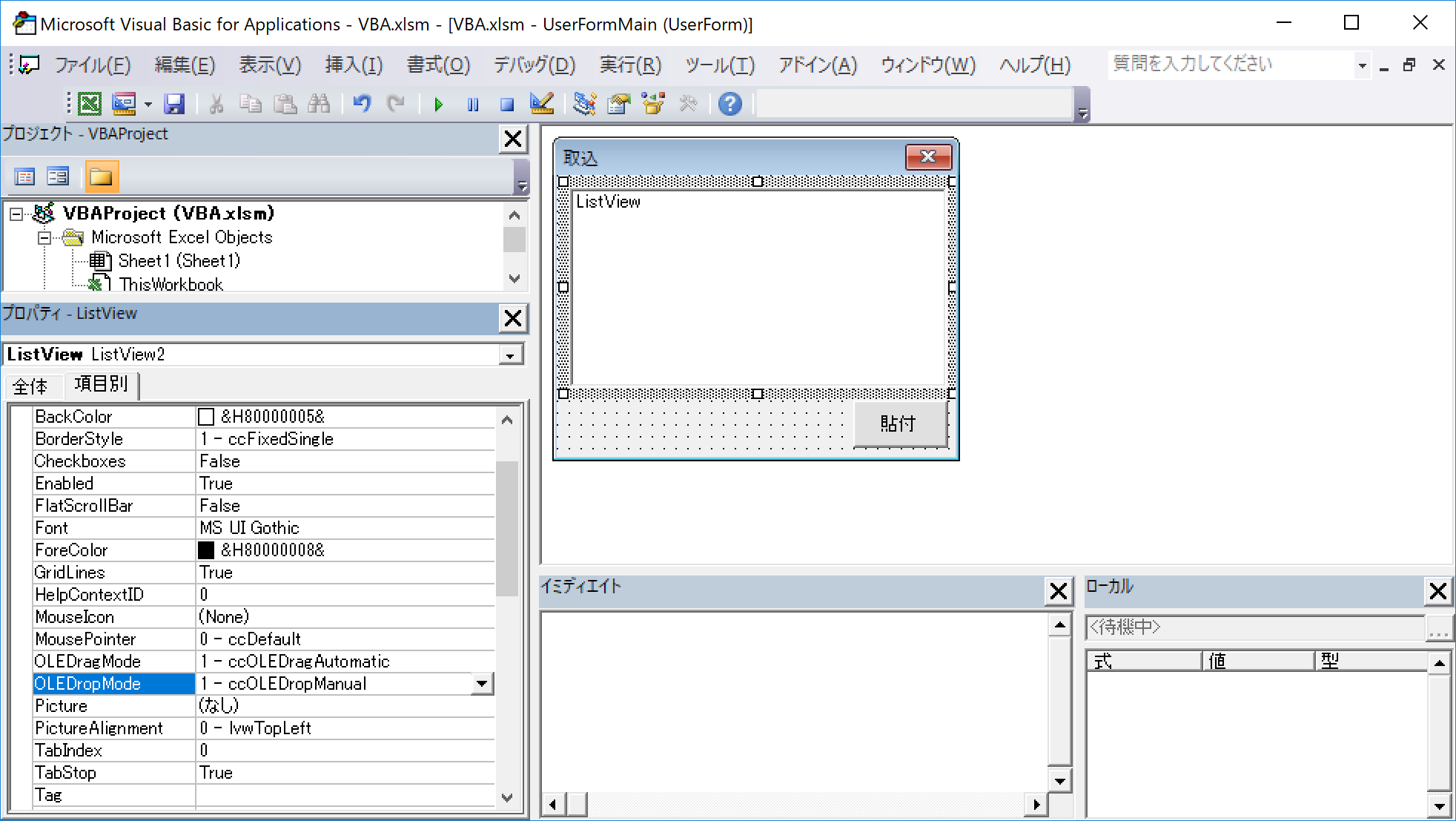Open the 挿入(I) menu
1456x821 pixels.
coord(354,65)
